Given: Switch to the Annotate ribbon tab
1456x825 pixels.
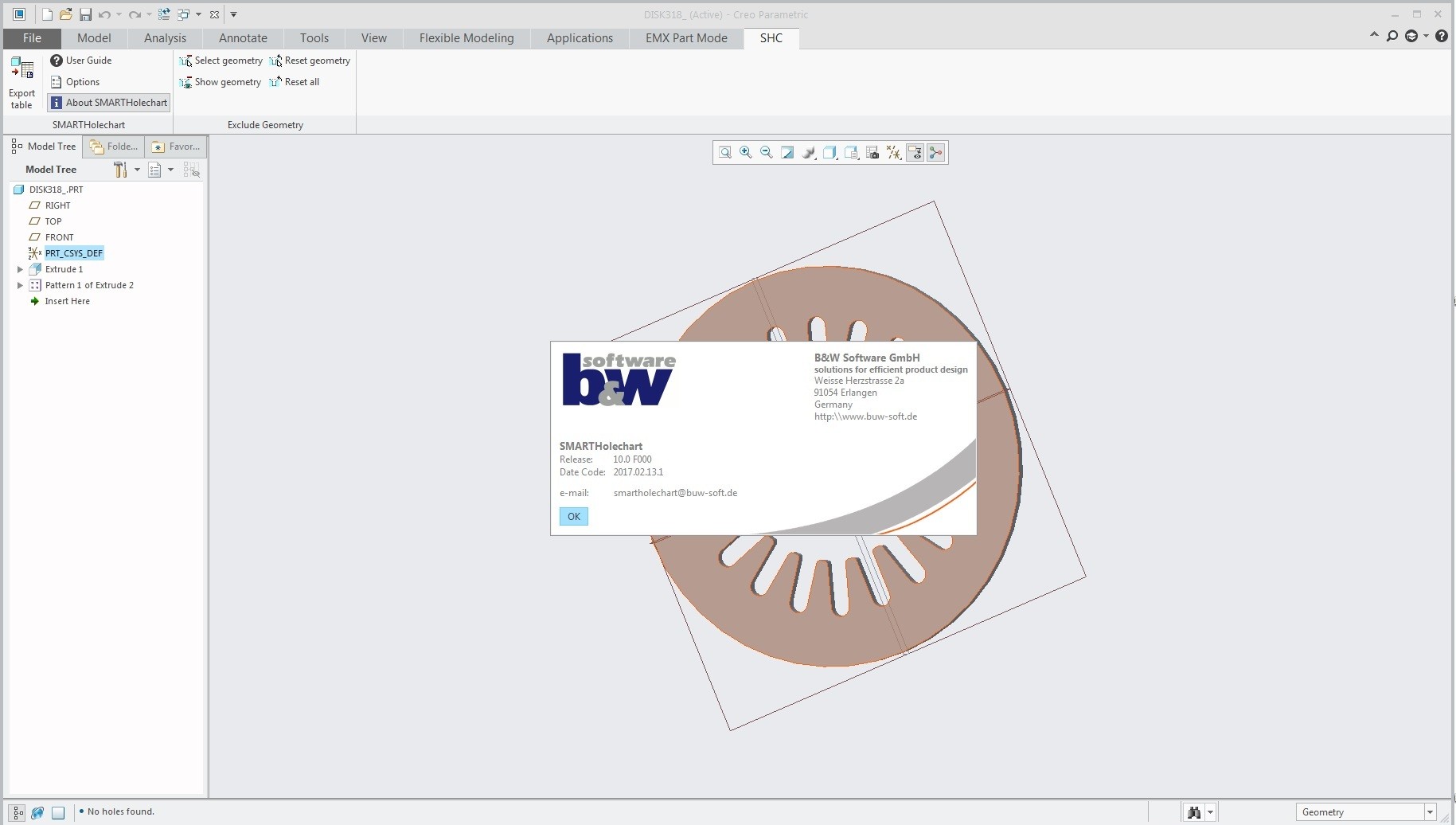Looking at the screenshot, I should click(x=243, y=38).
